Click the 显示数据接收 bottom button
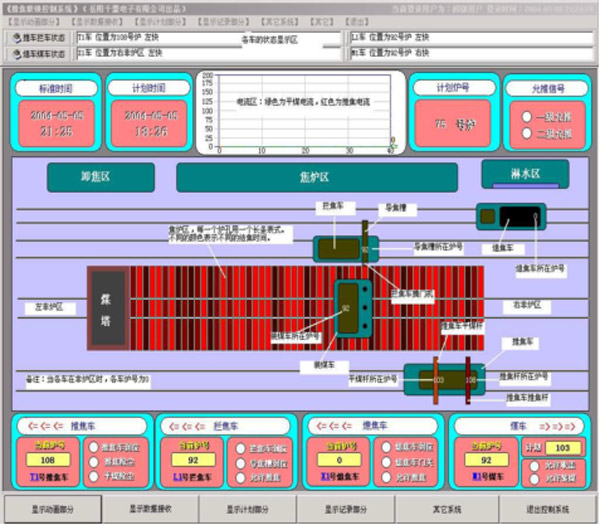The width and height of the screenshot is (600, 525). (150, 509)
